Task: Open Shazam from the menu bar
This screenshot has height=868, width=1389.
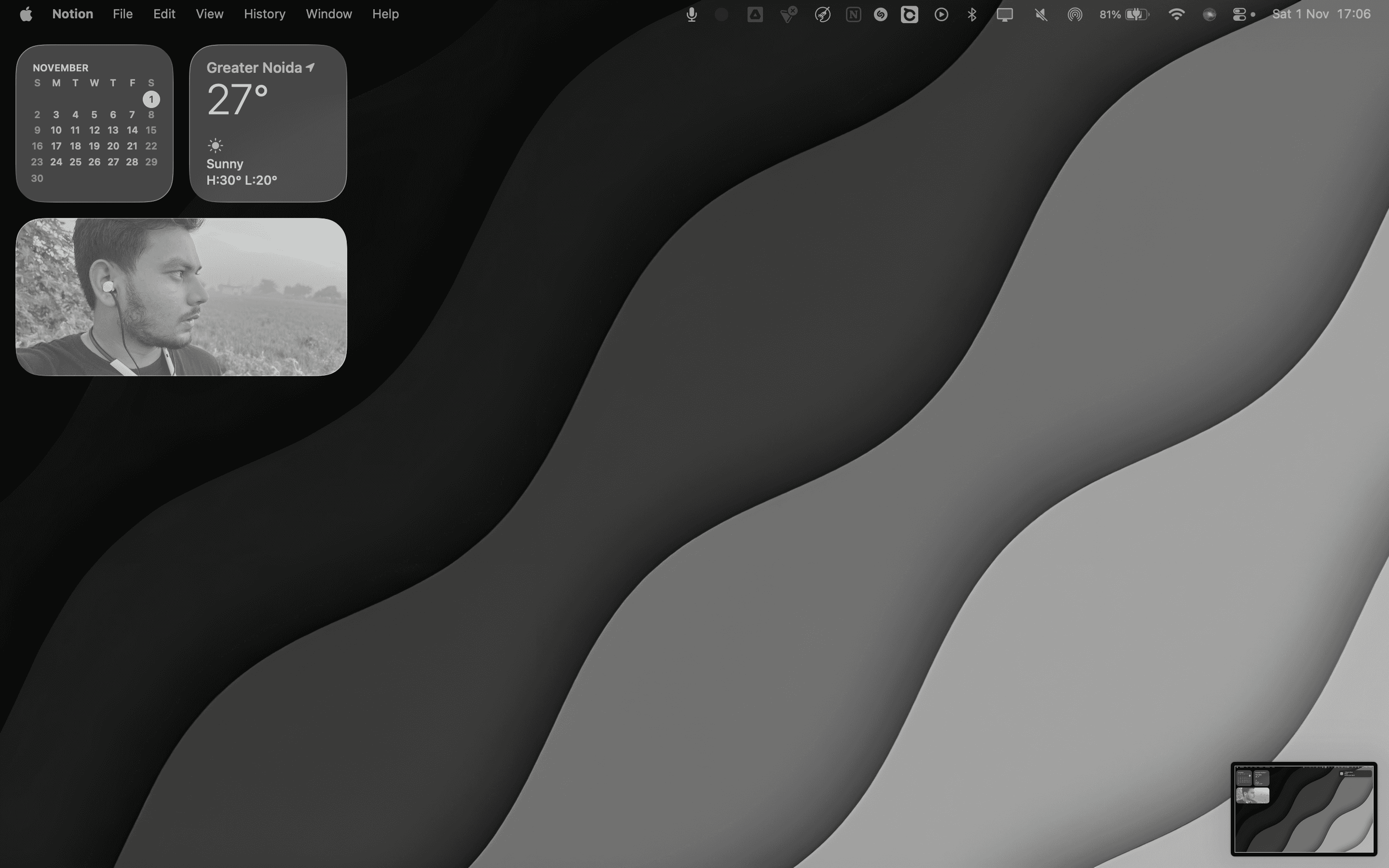Action: coord(881,14)
